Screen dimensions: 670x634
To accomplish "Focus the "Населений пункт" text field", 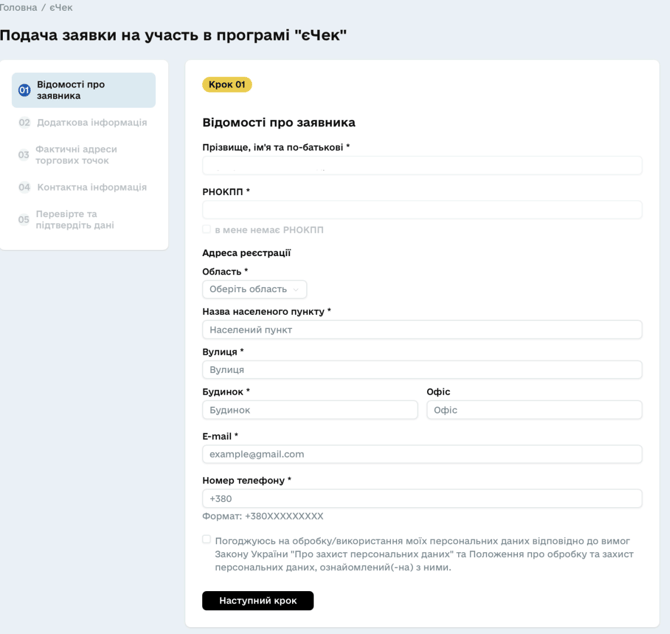I will point(422,330).
